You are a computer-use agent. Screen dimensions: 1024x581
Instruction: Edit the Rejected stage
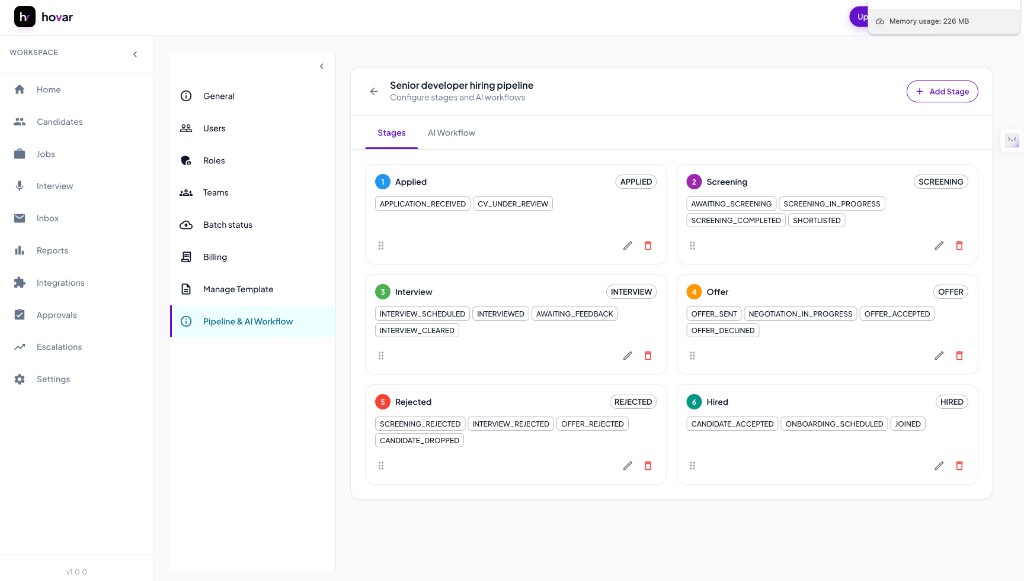(x=628, y=465)
